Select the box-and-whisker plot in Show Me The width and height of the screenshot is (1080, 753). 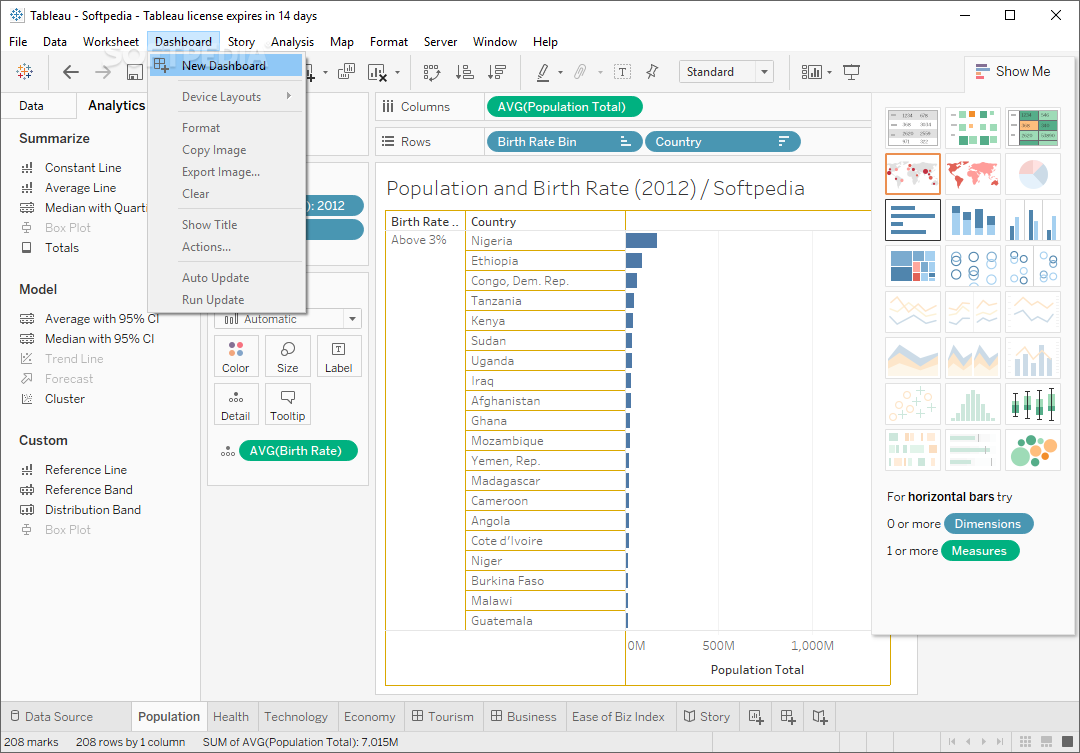coord(1032,404)
